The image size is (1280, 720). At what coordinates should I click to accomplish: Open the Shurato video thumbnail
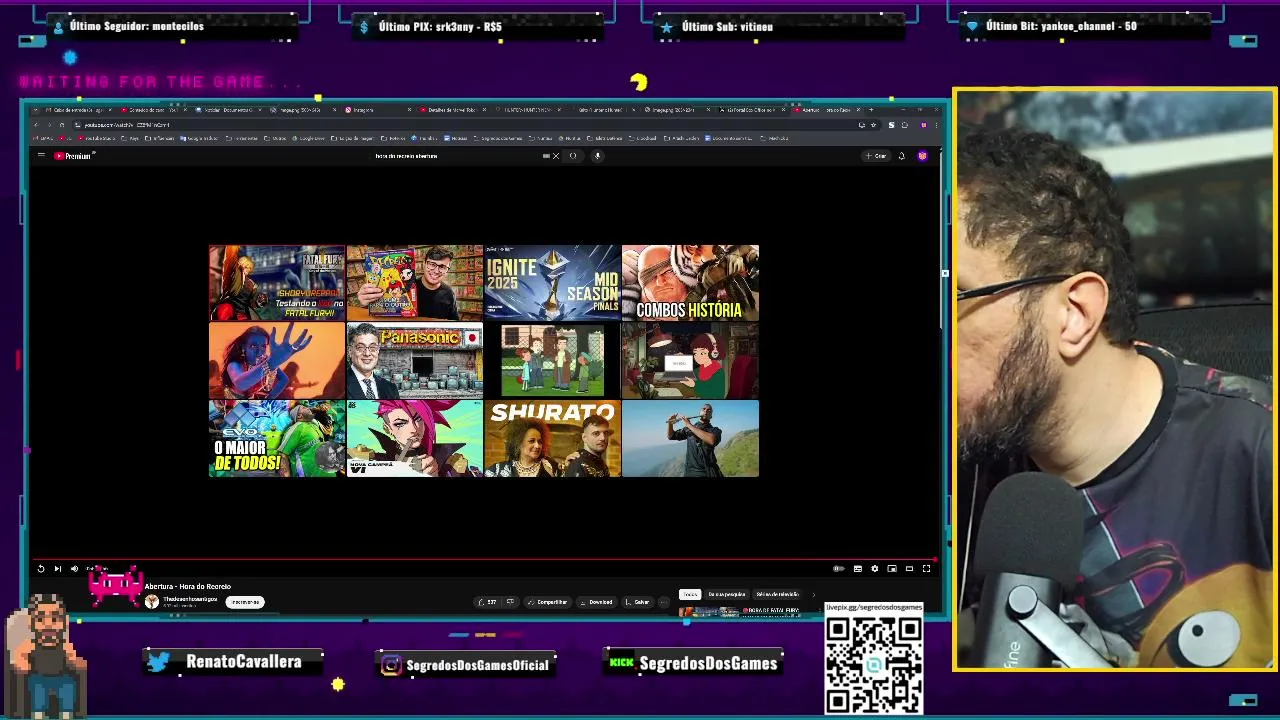point(552,438)
